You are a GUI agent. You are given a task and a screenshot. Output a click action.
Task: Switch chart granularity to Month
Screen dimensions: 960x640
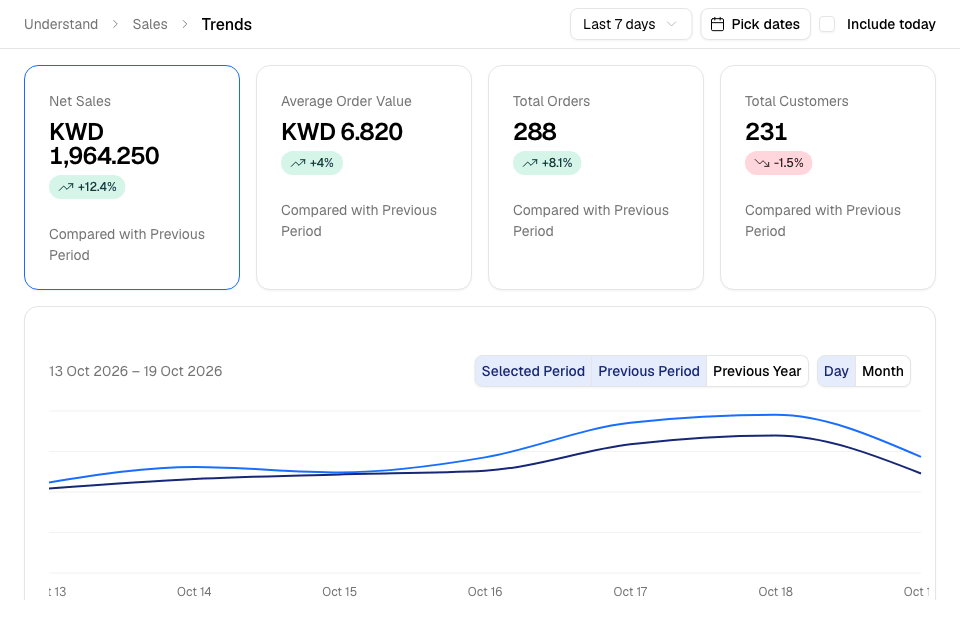pos(882,371)
